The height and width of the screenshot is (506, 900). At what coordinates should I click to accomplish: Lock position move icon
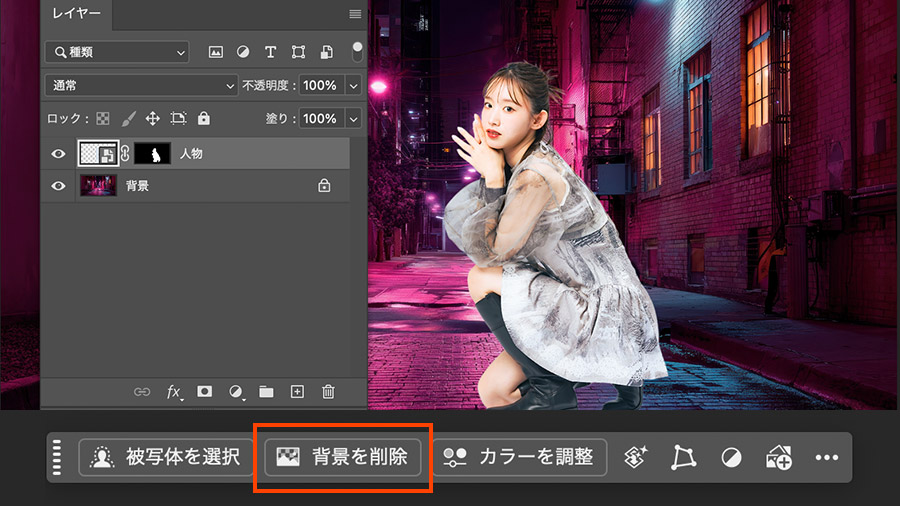pos(153,119)
